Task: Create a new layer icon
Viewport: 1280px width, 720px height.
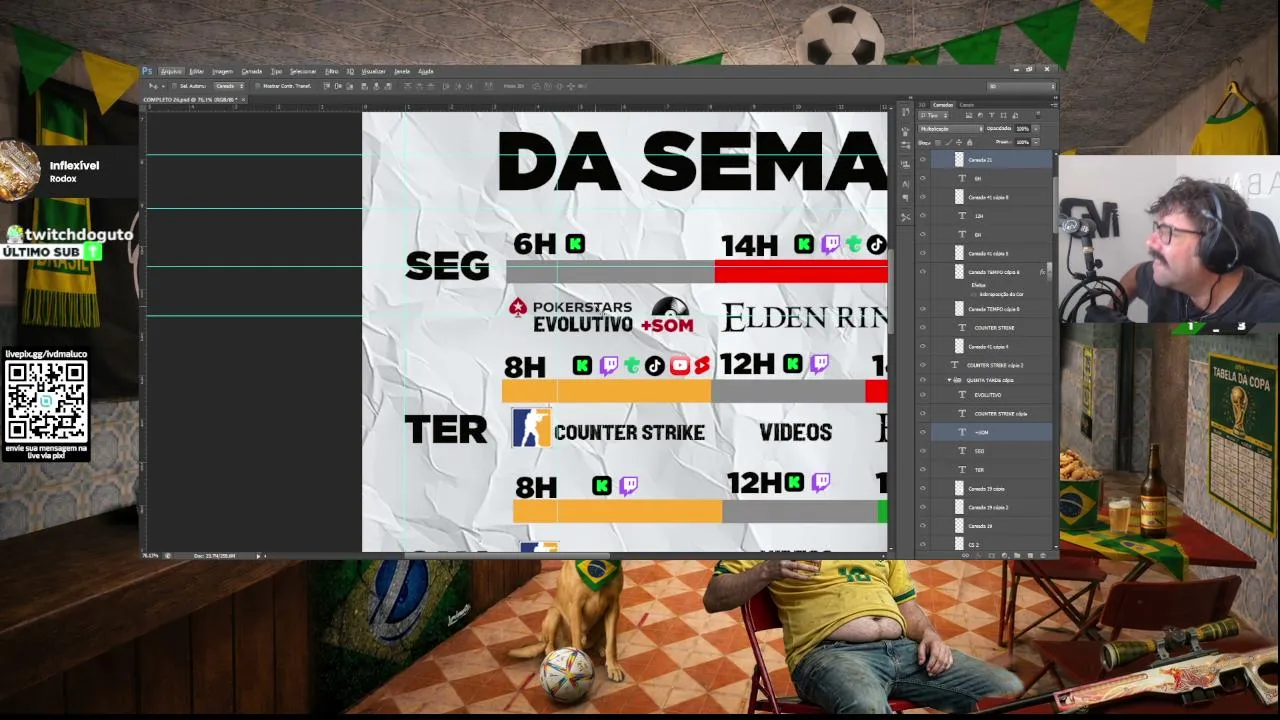Action: (x=1030, y=555)
